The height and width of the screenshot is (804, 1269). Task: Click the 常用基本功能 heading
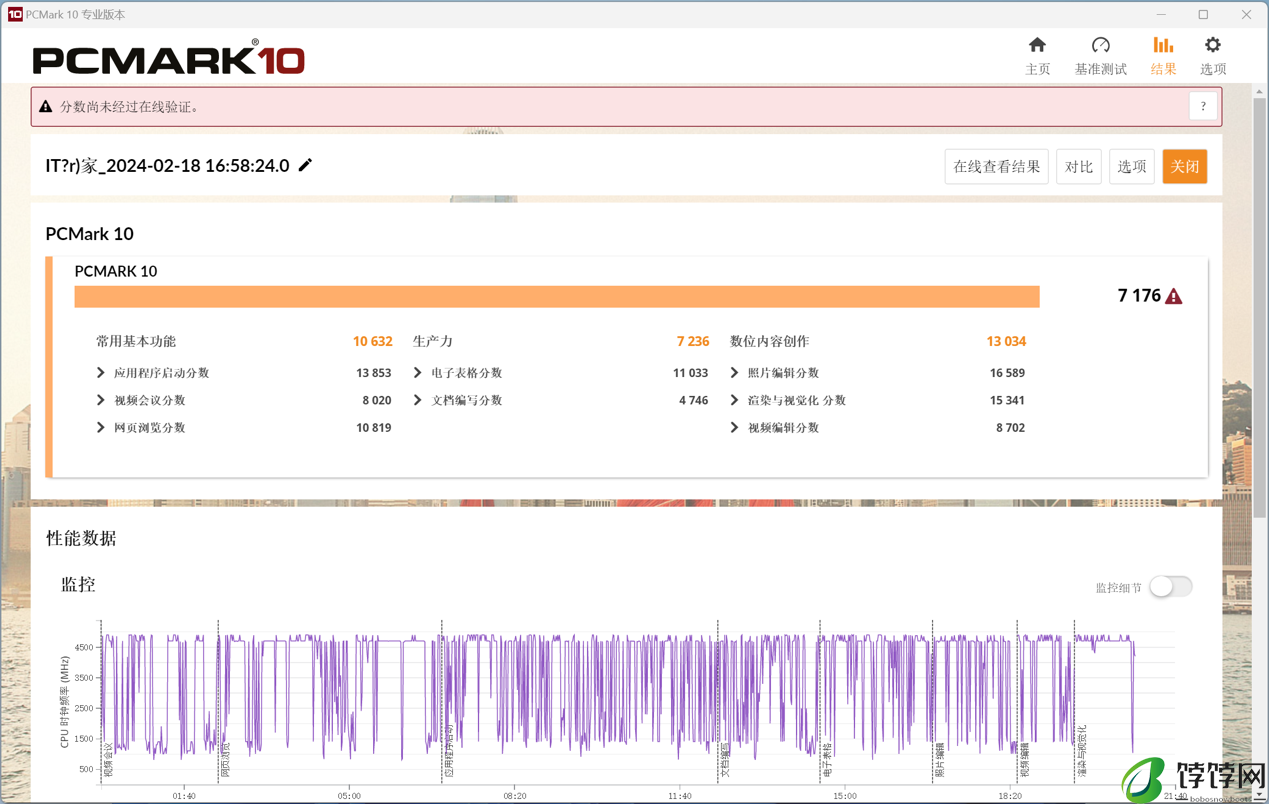click(136, 341)
